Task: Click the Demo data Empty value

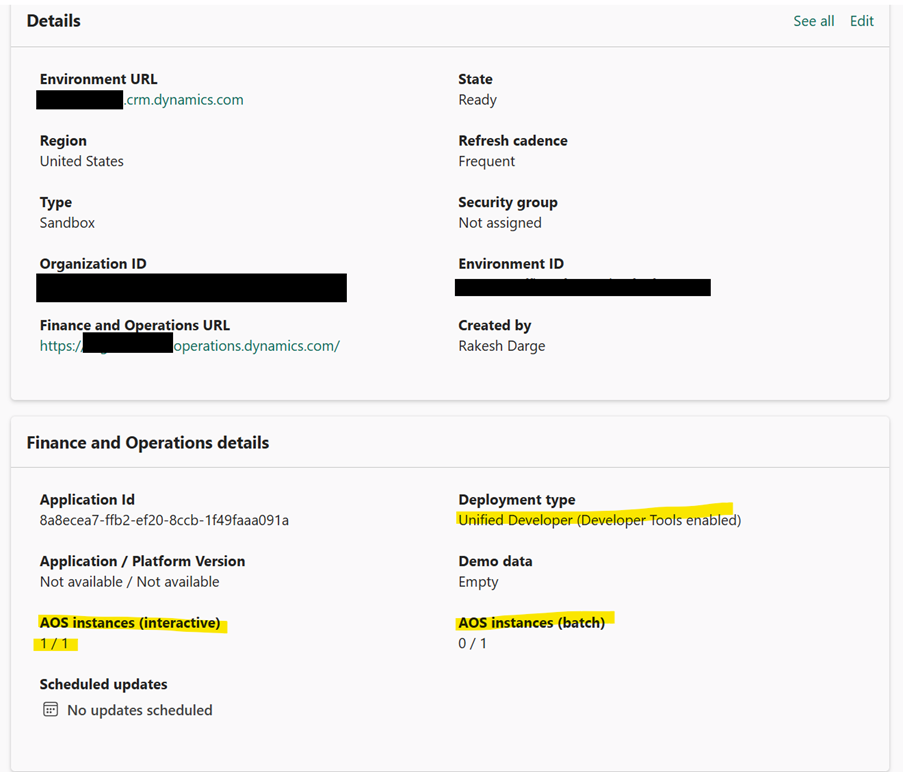Action: [478, 582]
